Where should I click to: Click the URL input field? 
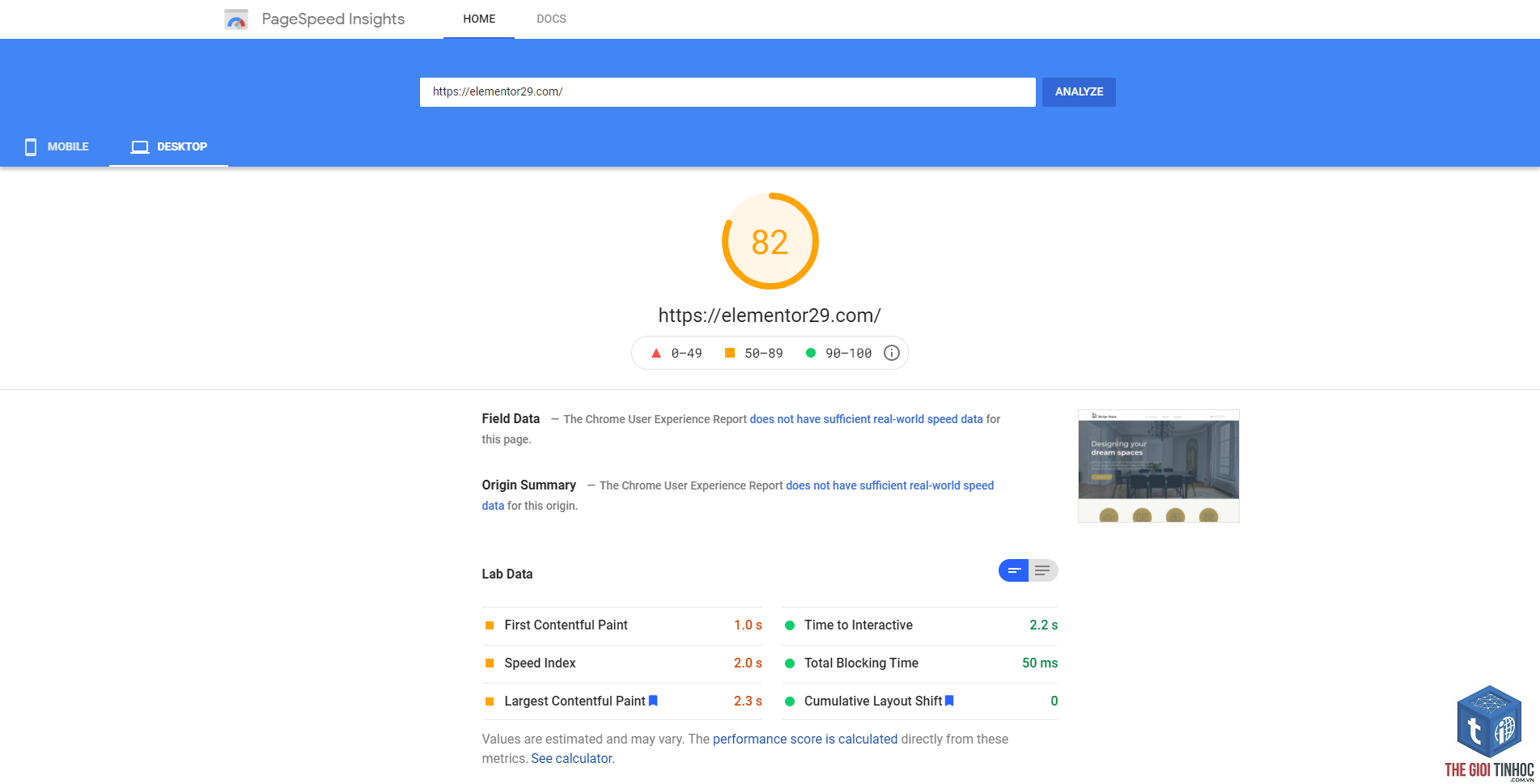(728, 91)
